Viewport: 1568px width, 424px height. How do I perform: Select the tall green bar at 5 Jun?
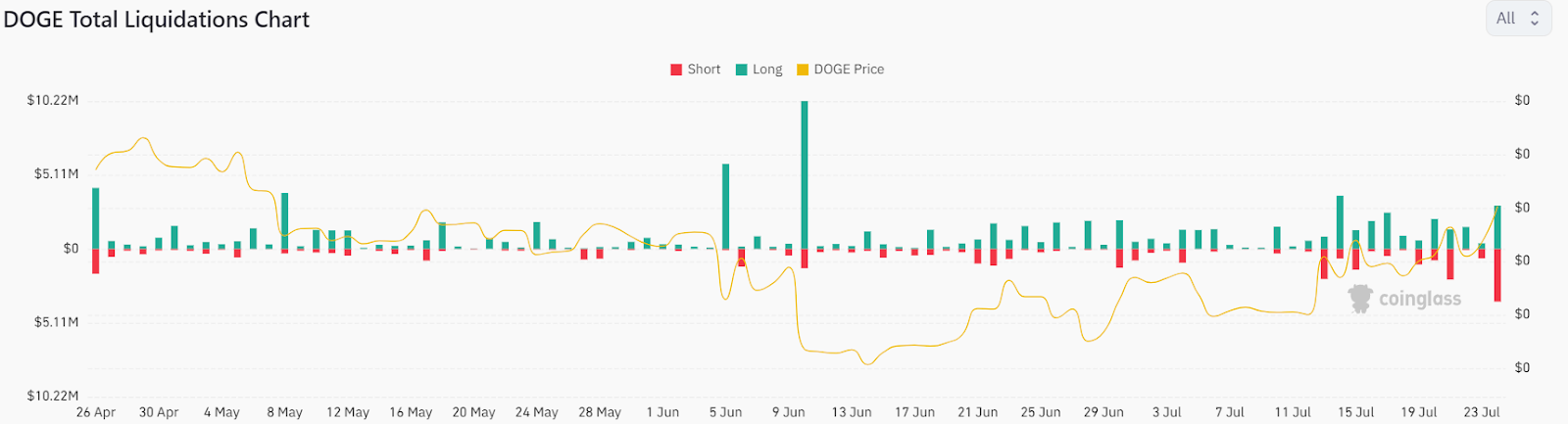(x=726, y=207)
